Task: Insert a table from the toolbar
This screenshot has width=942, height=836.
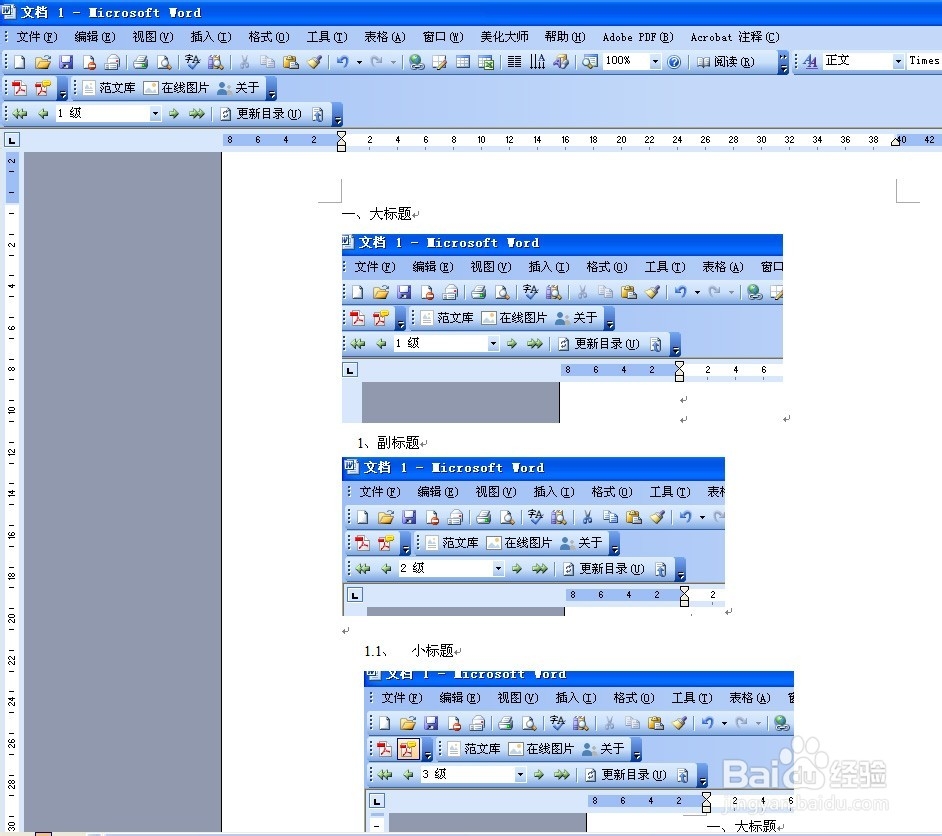Action: [x=463, y=62]
